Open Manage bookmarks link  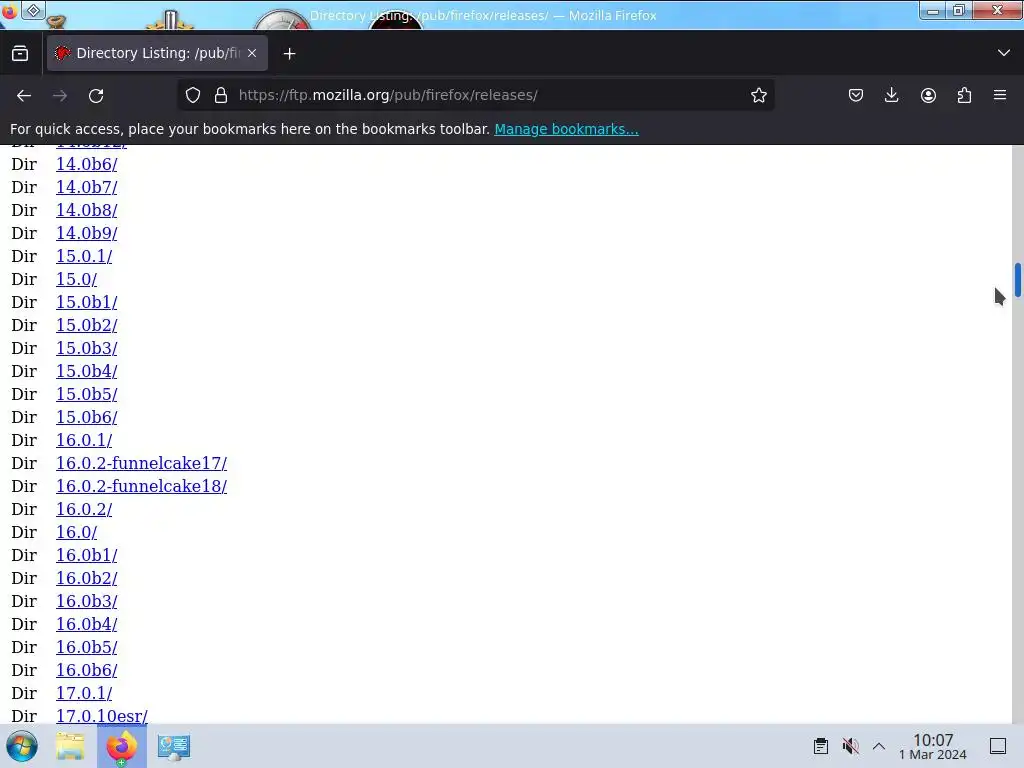566,129
